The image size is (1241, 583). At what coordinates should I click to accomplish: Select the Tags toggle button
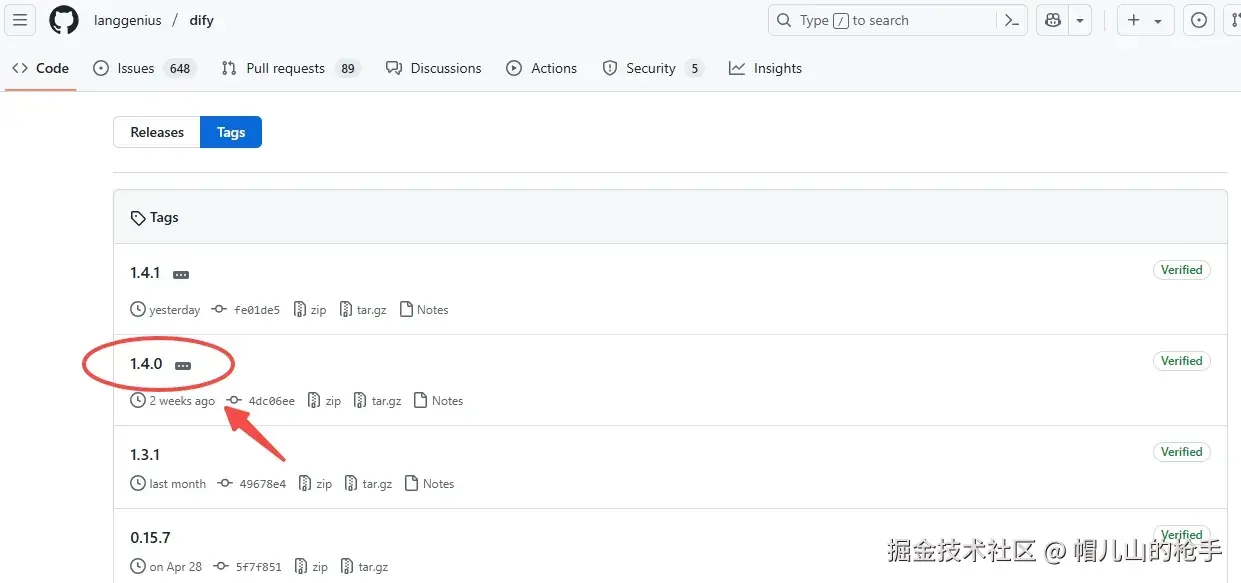(231, 132)
